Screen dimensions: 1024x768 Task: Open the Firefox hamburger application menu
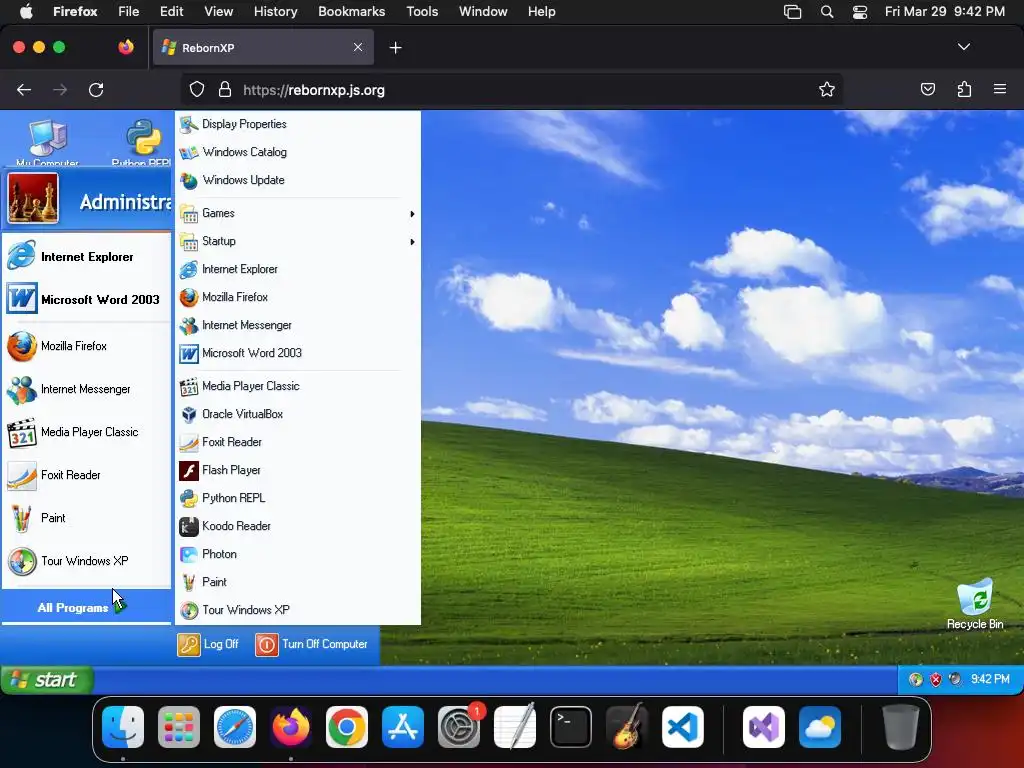999,89
